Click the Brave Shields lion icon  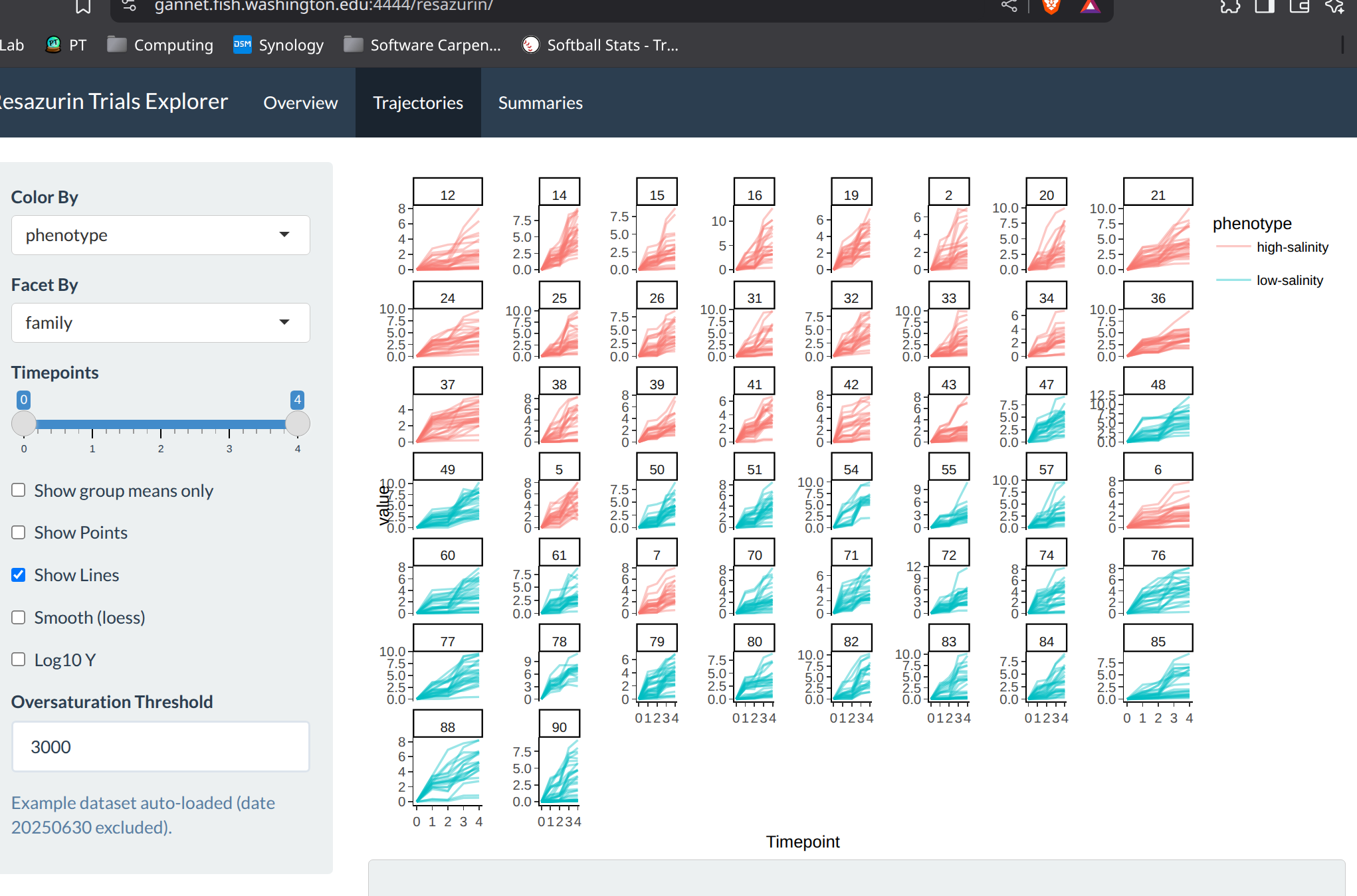(x=1051, y=7)
